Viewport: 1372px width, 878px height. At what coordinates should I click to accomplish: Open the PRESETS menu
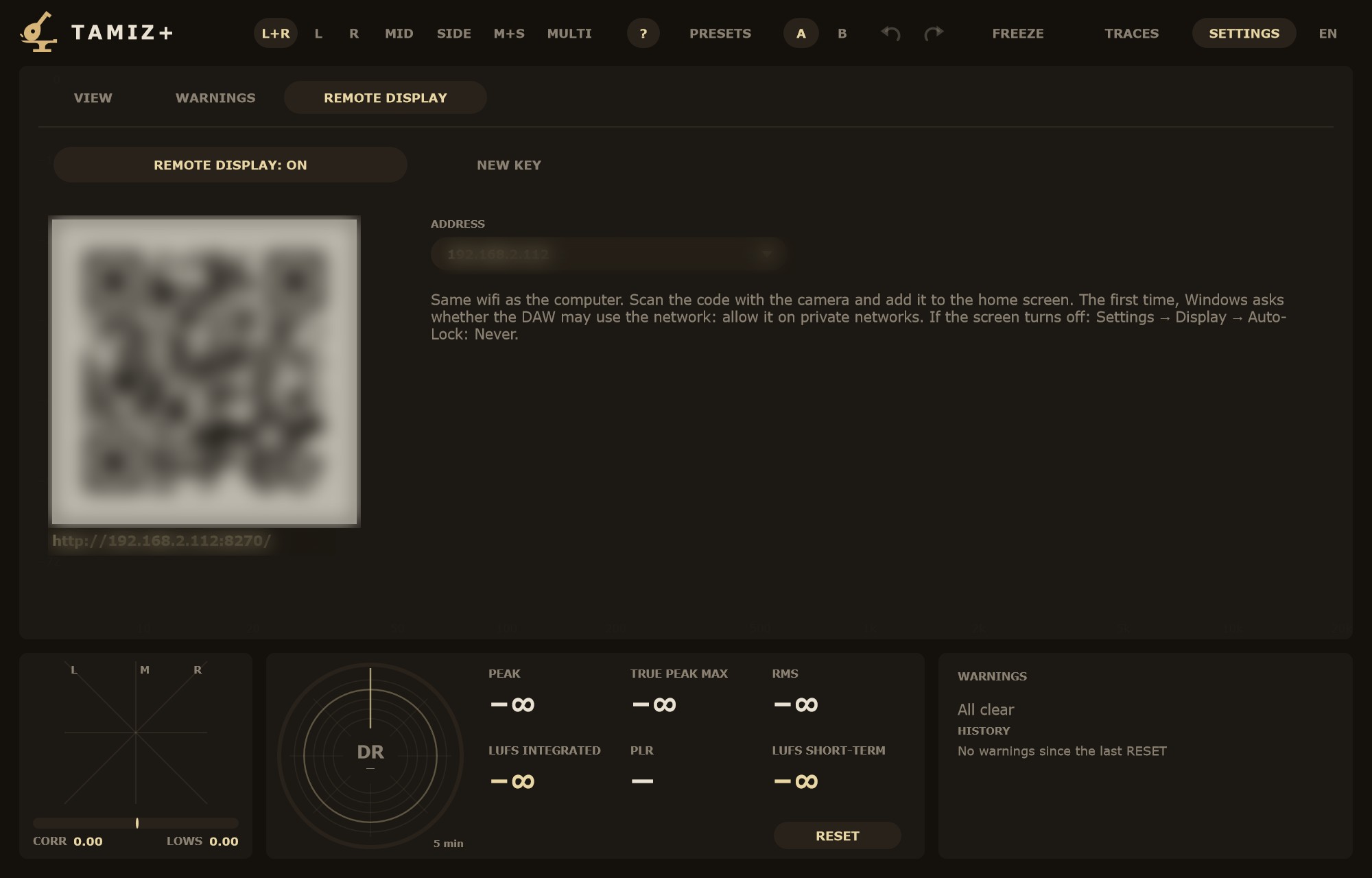coord(720,33)
